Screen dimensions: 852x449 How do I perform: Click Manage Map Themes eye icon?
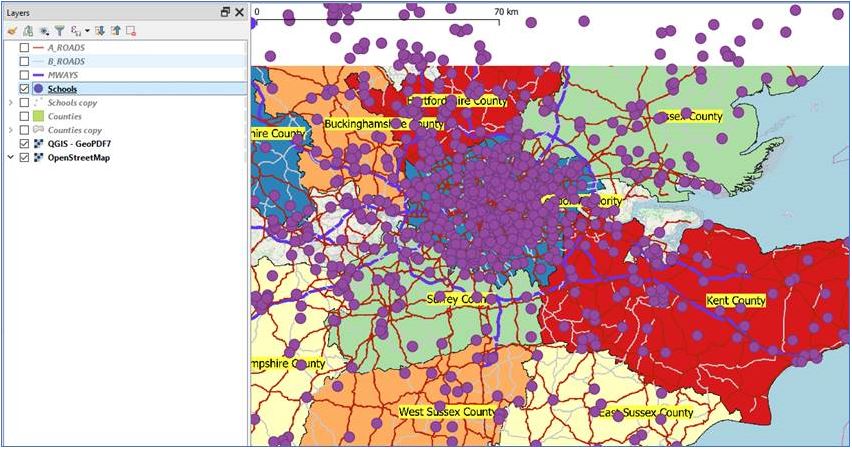pos(42,31)
